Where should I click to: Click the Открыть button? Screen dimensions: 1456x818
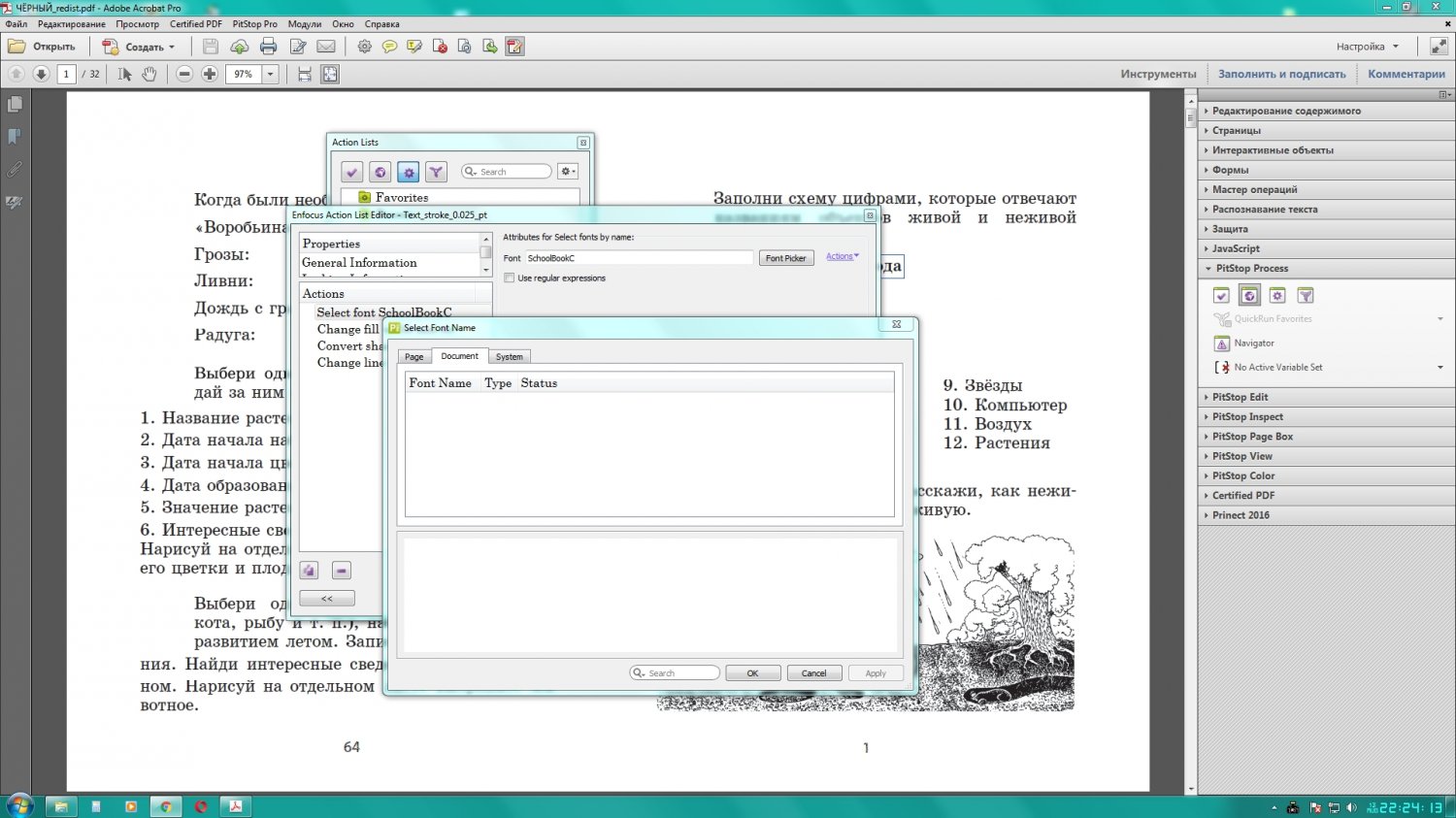[43, 47]
